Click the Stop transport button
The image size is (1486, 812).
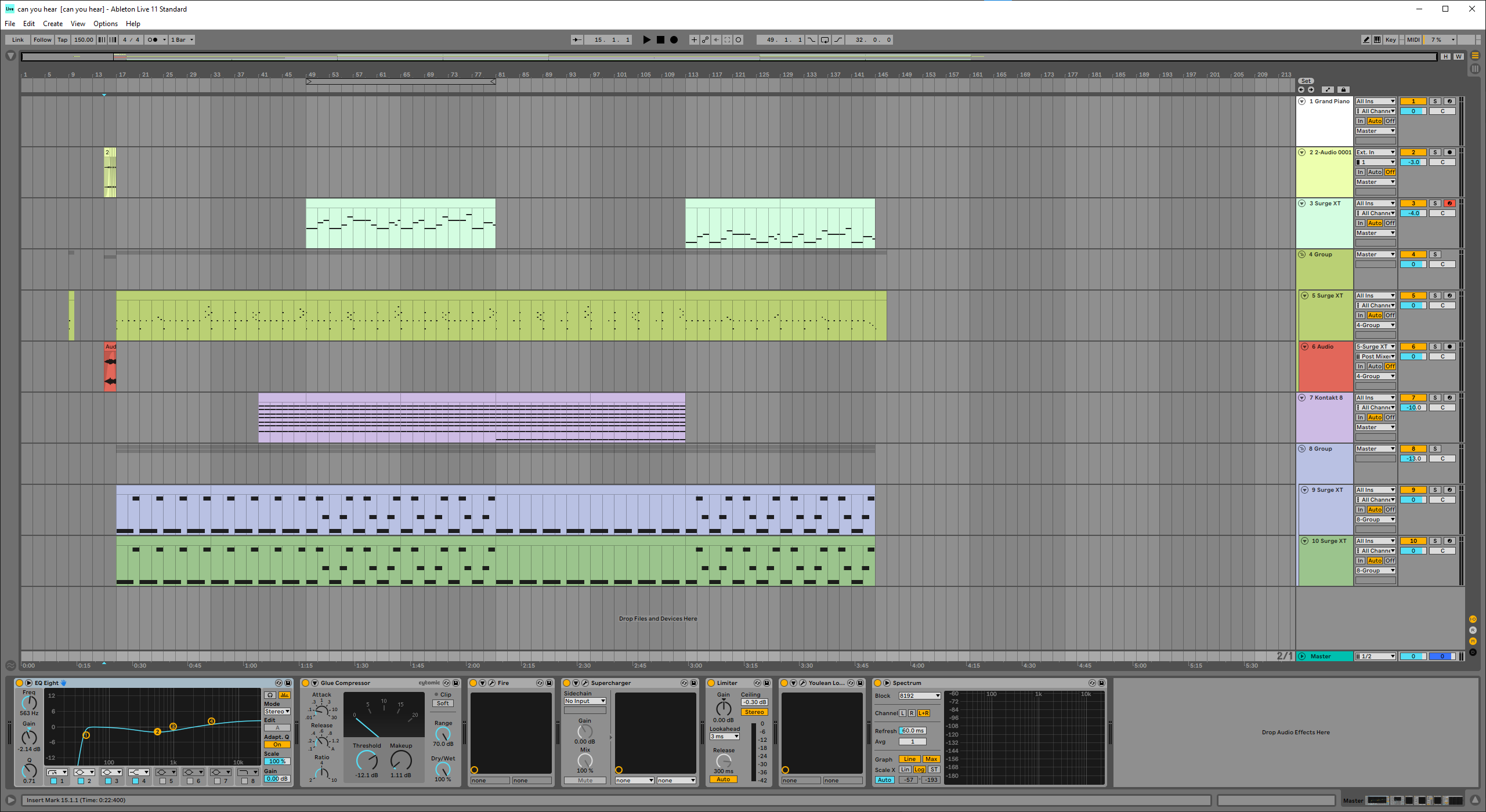tap(660, 40)
